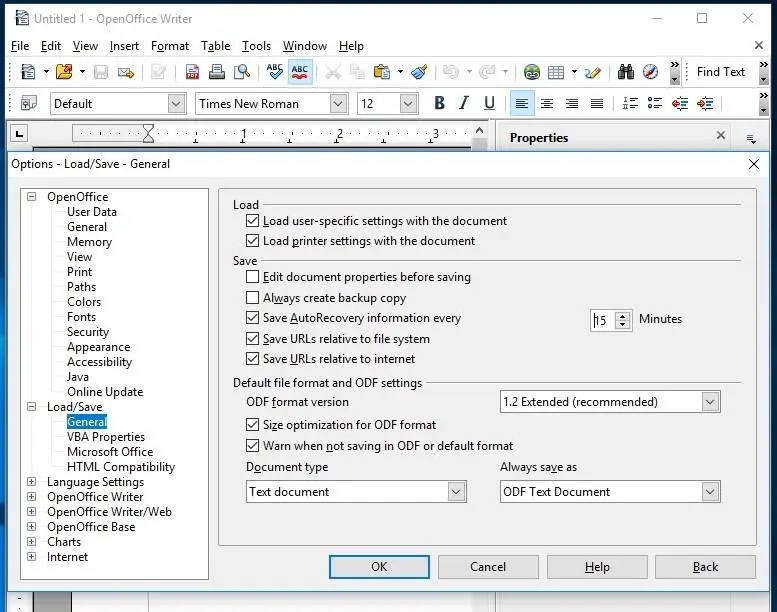777x612 pixels.
Task: Toggle the AutoSpellcheck icon
Action: [300, 72]
